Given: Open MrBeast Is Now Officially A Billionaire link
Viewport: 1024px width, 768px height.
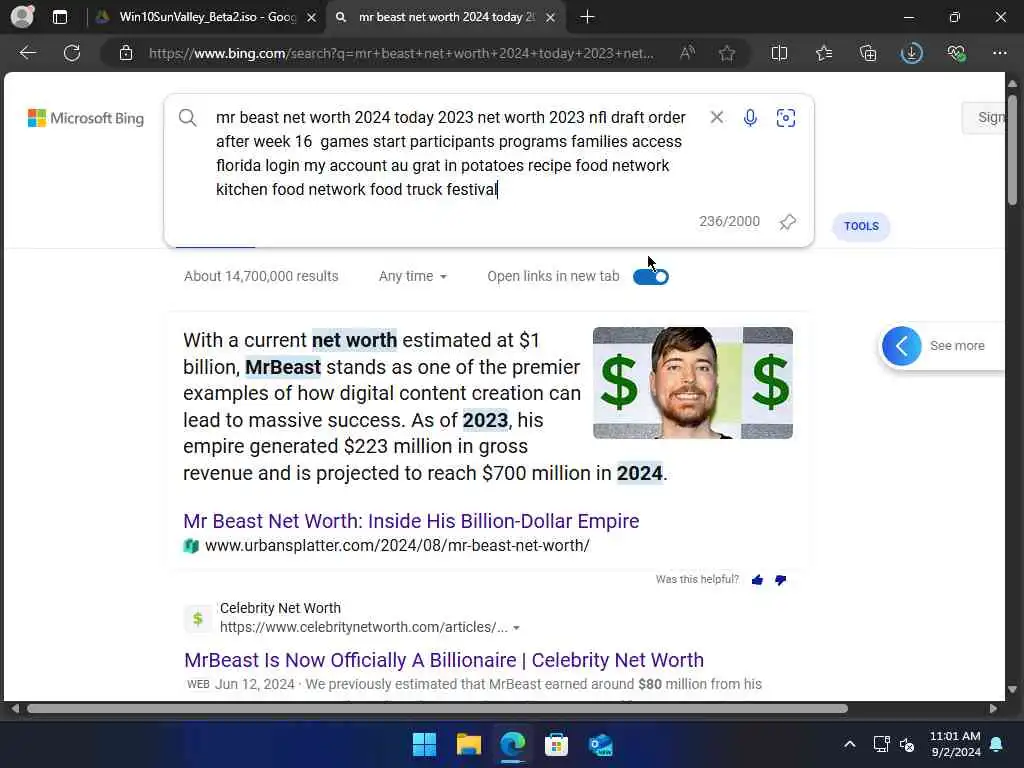Looking at the screenshot, I should pos(444,660).
